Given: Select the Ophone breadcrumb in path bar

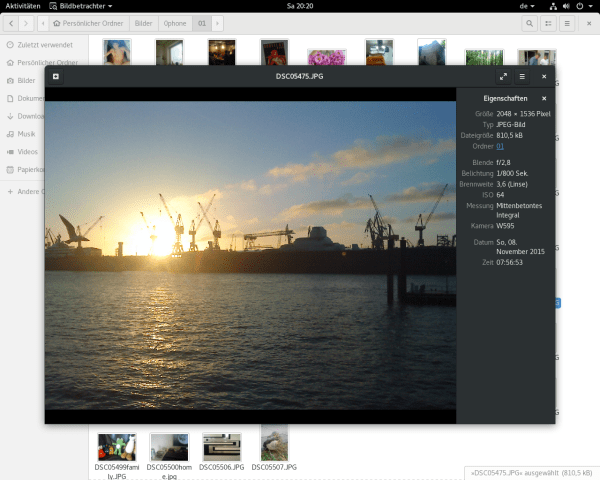Looking at the screenshot, I should click(174, 22).
